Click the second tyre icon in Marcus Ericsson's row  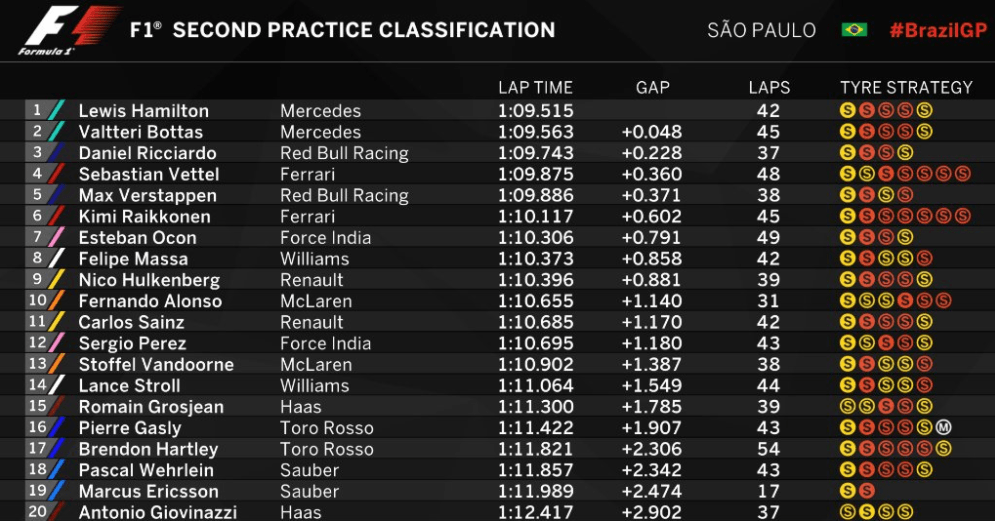(x=866, y=491)
